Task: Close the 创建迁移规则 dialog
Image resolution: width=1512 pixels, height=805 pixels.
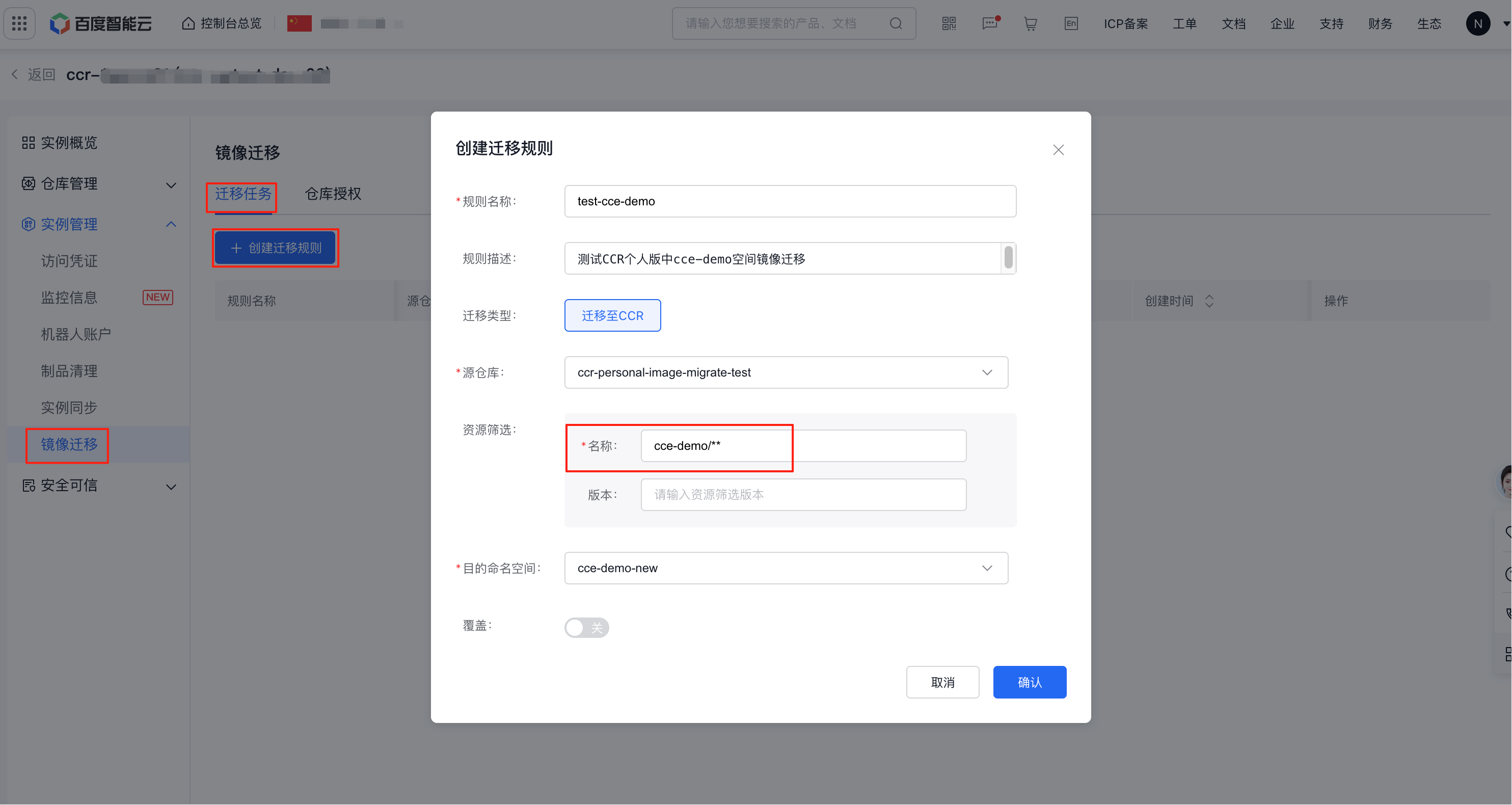Action: 1058,150
